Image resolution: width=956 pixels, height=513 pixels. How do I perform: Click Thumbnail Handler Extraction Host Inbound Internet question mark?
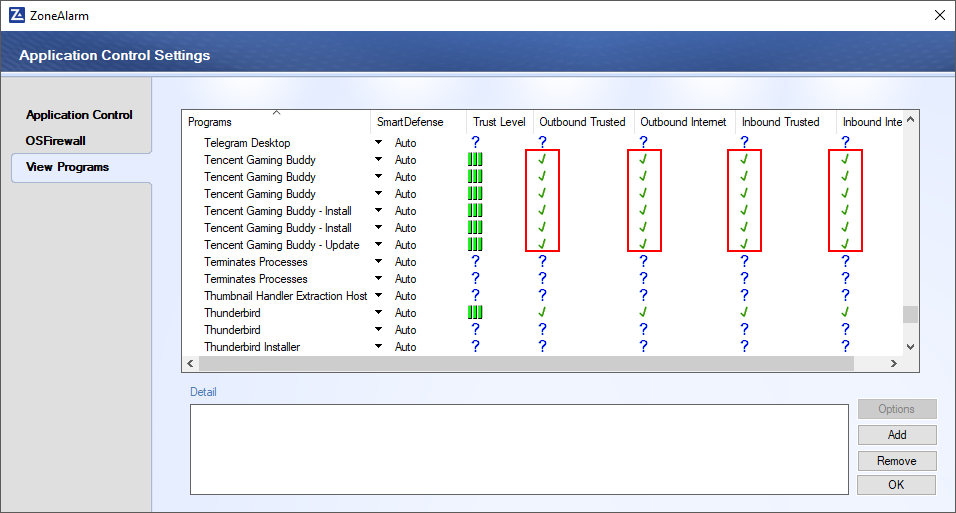846,295
